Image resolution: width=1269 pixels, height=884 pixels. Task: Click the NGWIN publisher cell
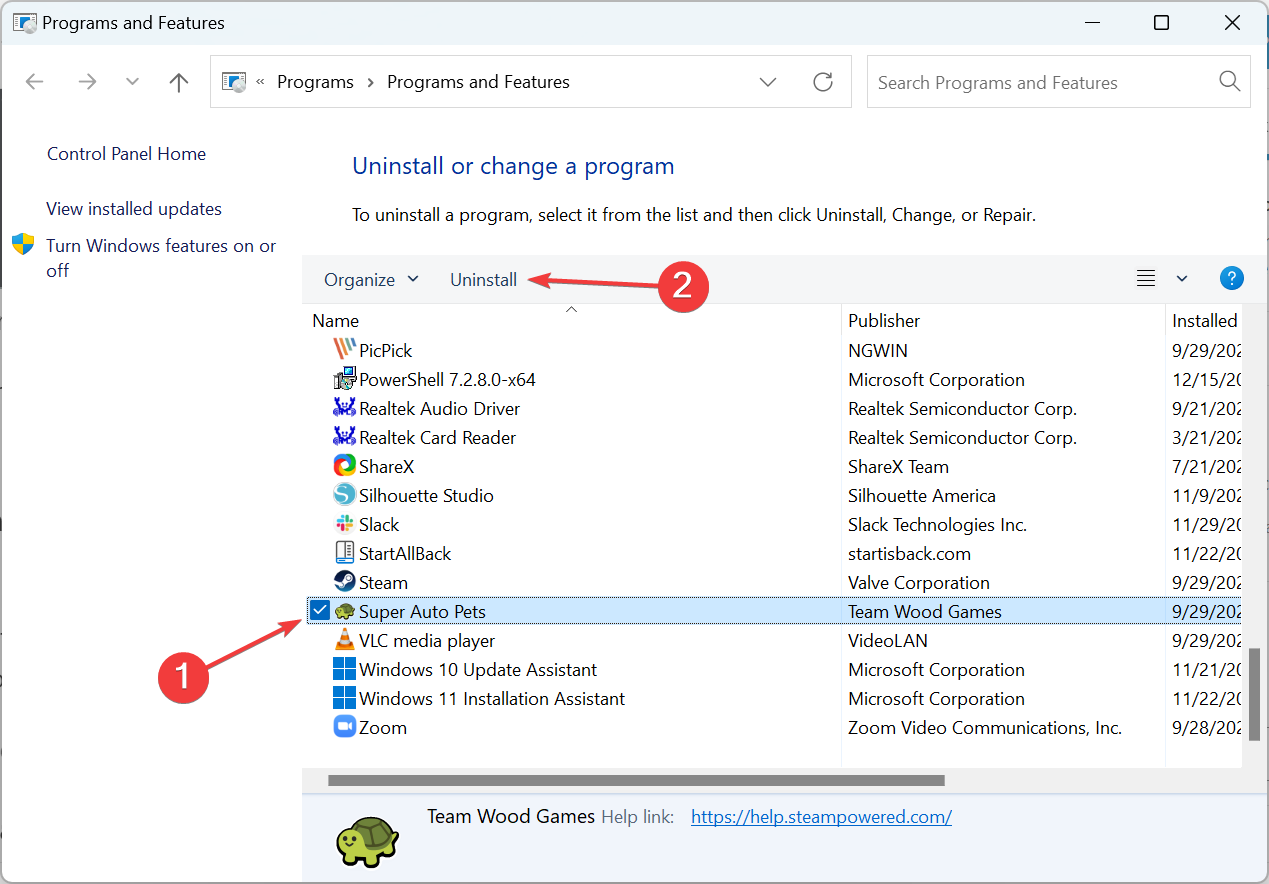click(878, 350)
